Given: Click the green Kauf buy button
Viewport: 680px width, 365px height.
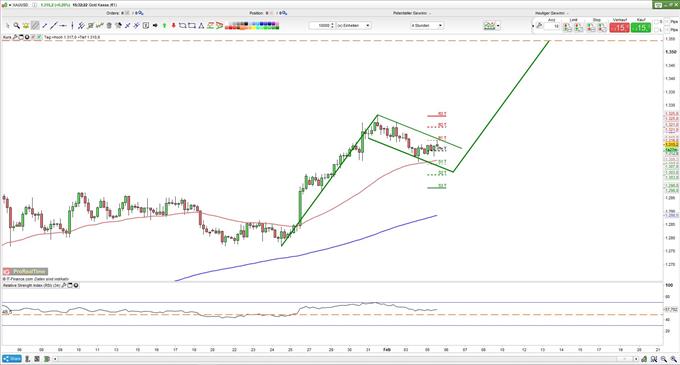Looking at the screenshot, I should click(641, 28).
